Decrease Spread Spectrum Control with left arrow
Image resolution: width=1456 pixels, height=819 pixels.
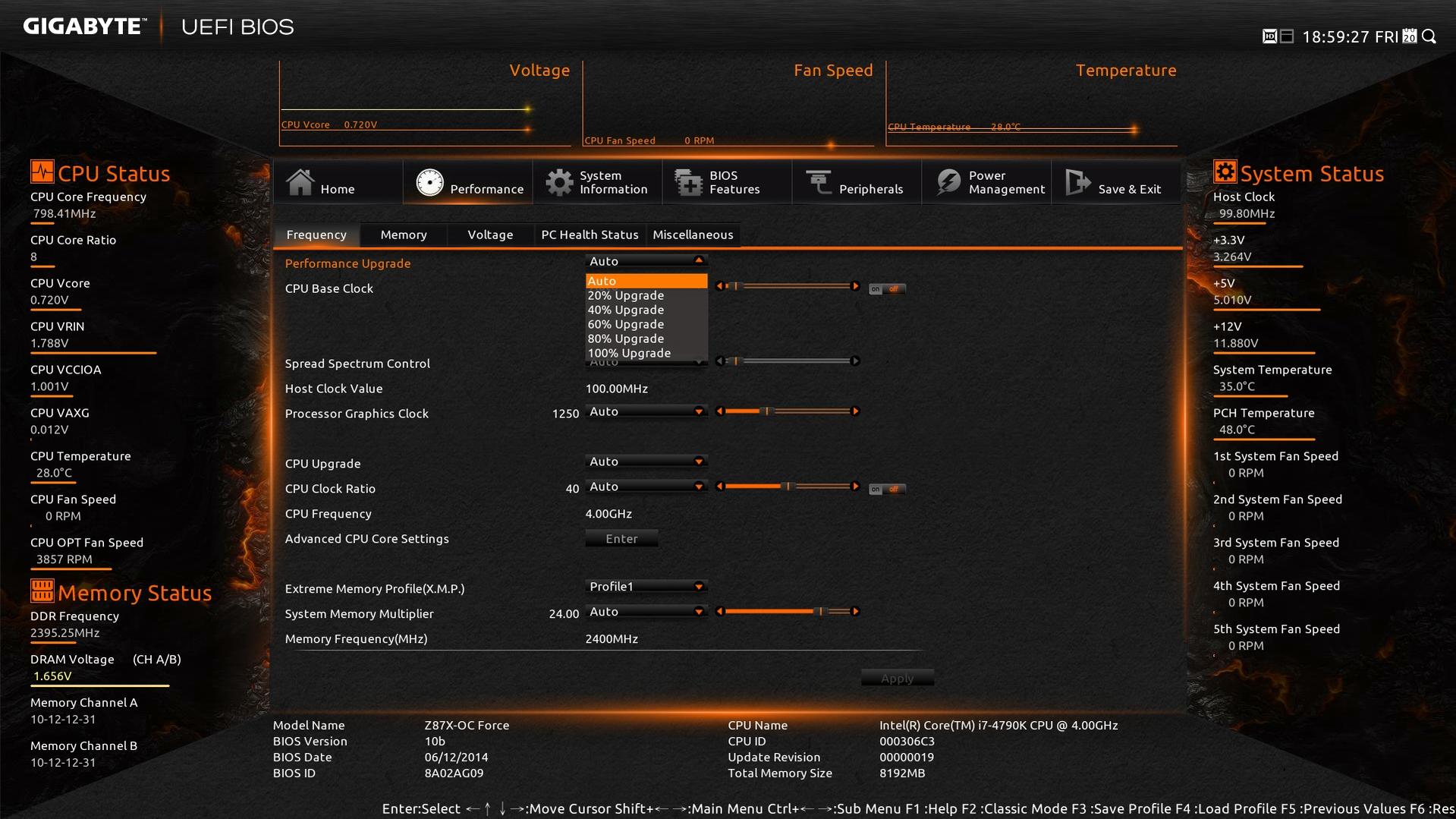720,361
